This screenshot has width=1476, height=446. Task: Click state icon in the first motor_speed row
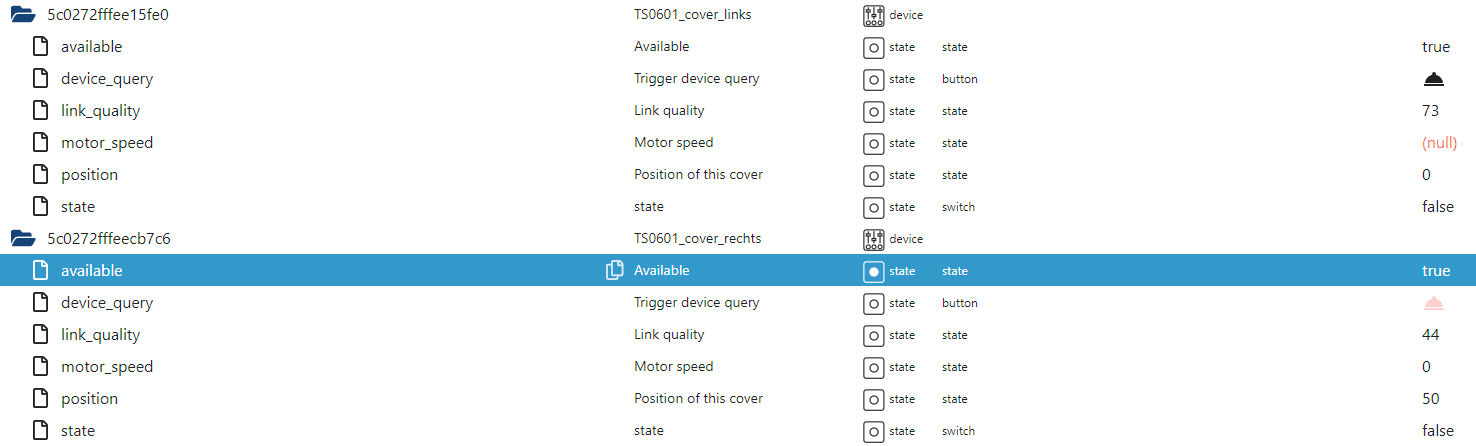(874, 143)
